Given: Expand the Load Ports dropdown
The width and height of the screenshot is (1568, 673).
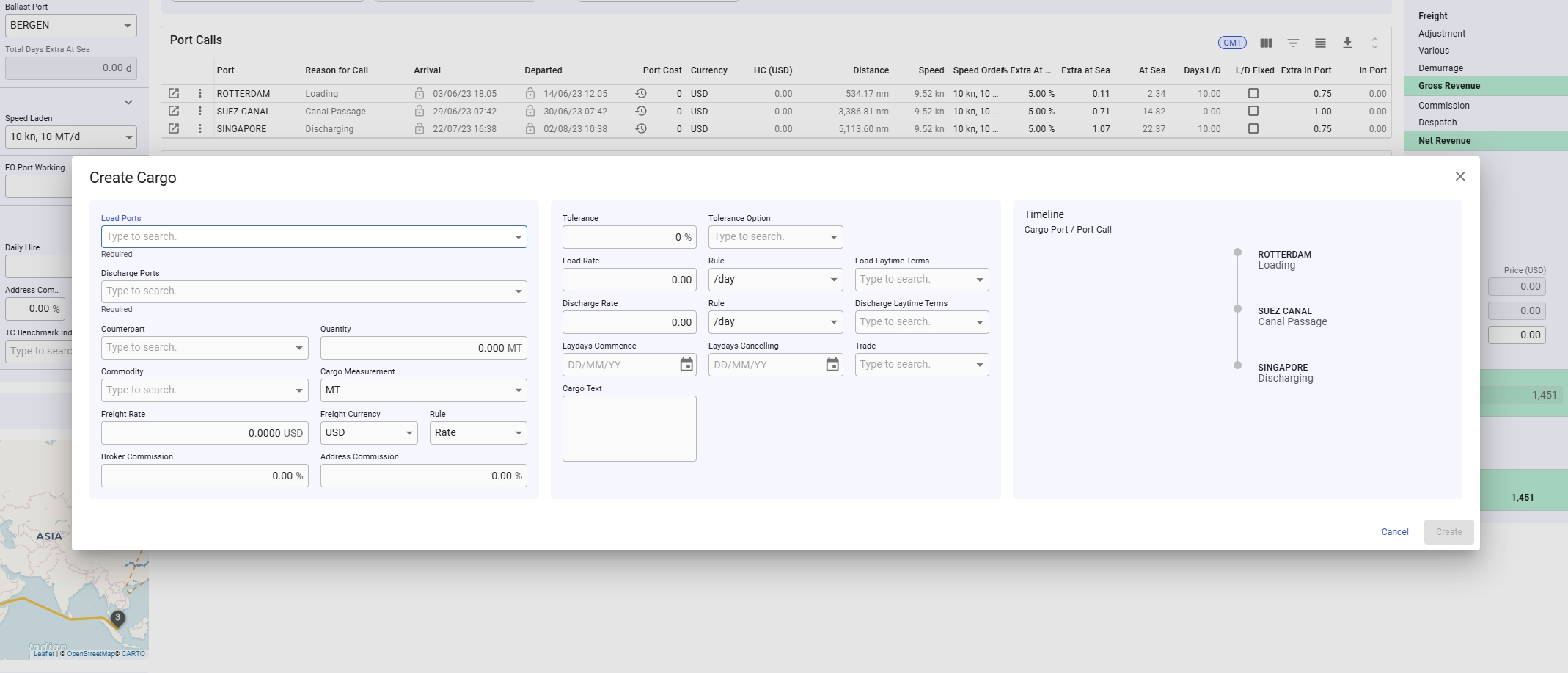Looking at the screenshot, I should [x=519, y=237].
